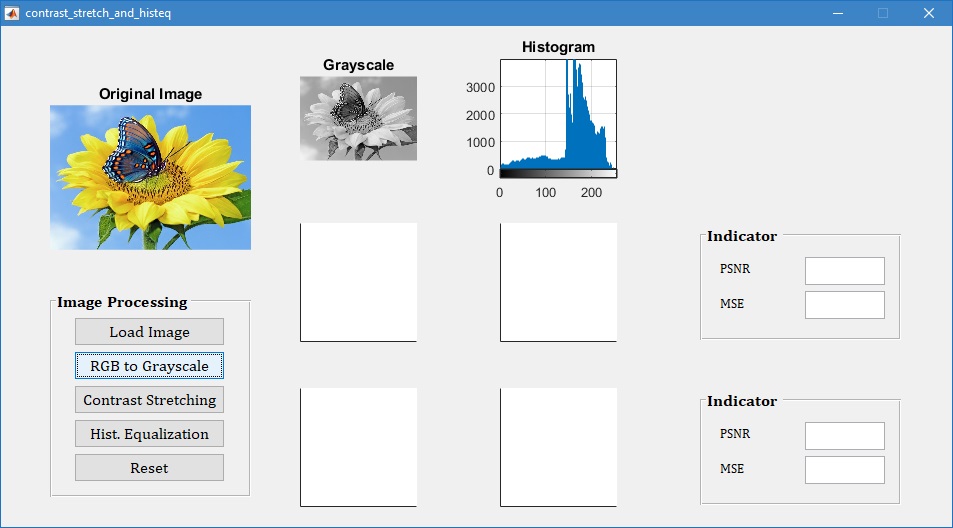Close the contrast_stretch_and_histeq window
Viewport: 953px width, 528px height.
point(929,13)
